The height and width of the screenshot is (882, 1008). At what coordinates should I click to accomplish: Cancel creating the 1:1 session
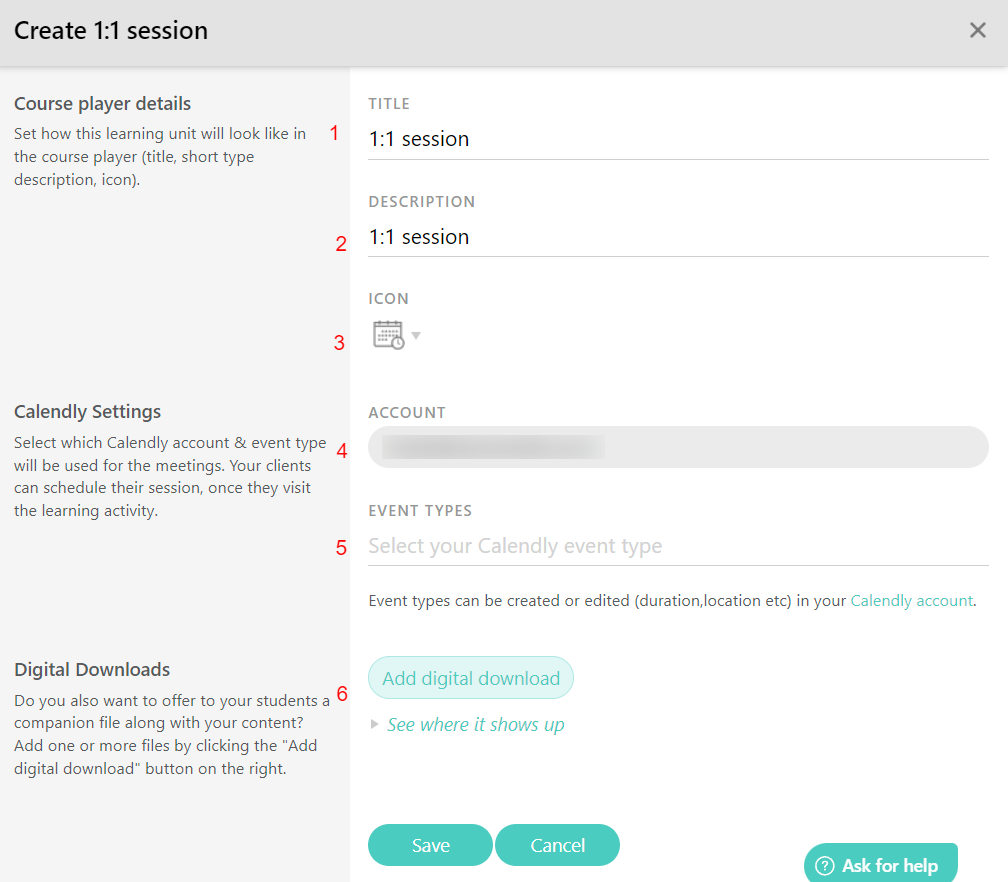(557, 845)
